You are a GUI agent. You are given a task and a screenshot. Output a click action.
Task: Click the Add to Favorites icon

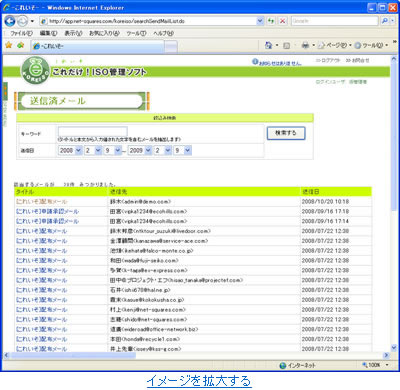(21, 45)
